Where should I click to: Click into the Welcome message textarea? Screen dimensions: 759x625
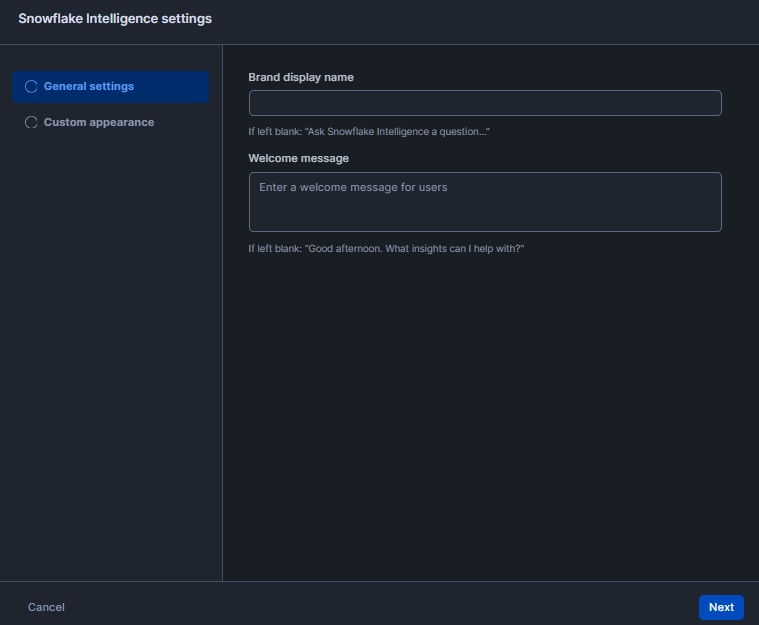[485, 202]
